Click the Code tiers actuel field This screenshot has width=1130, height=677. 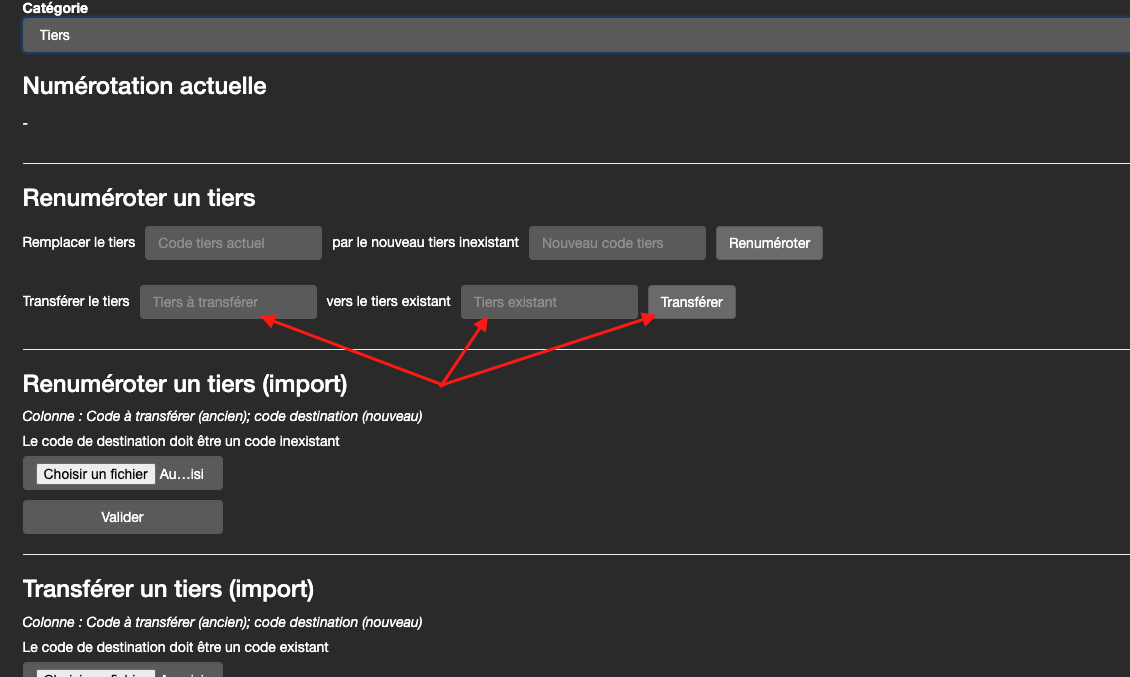[233, 243]
